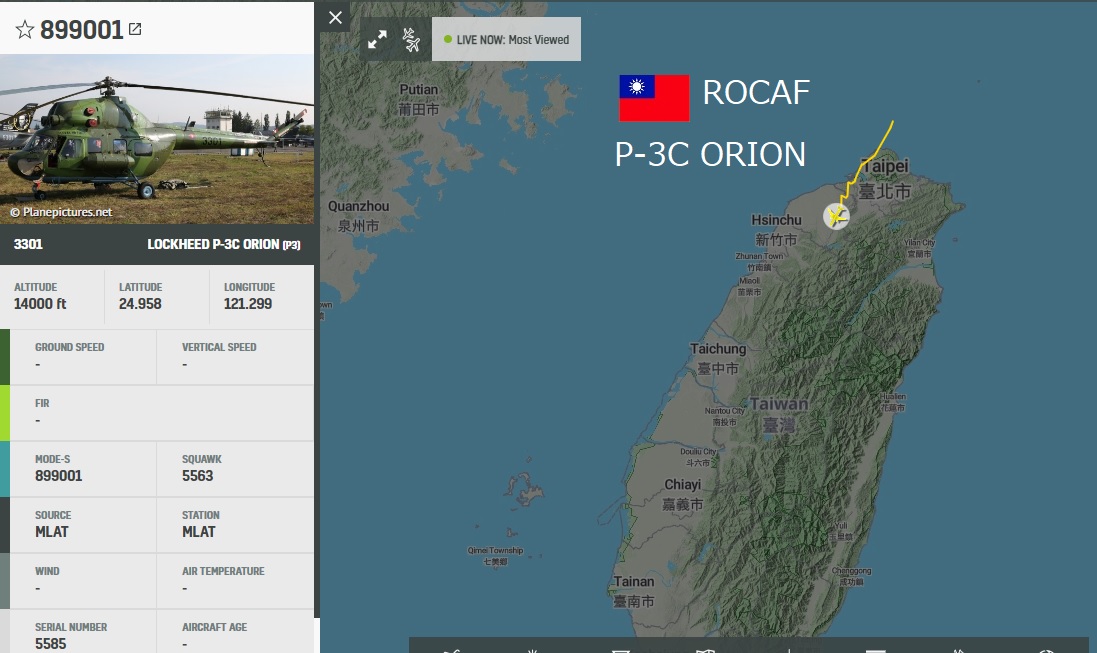Viewport: 1097px width, 653px height.
Task: Click the Taipei label on map
Action: pyautogui.click(x=885, y=167)
